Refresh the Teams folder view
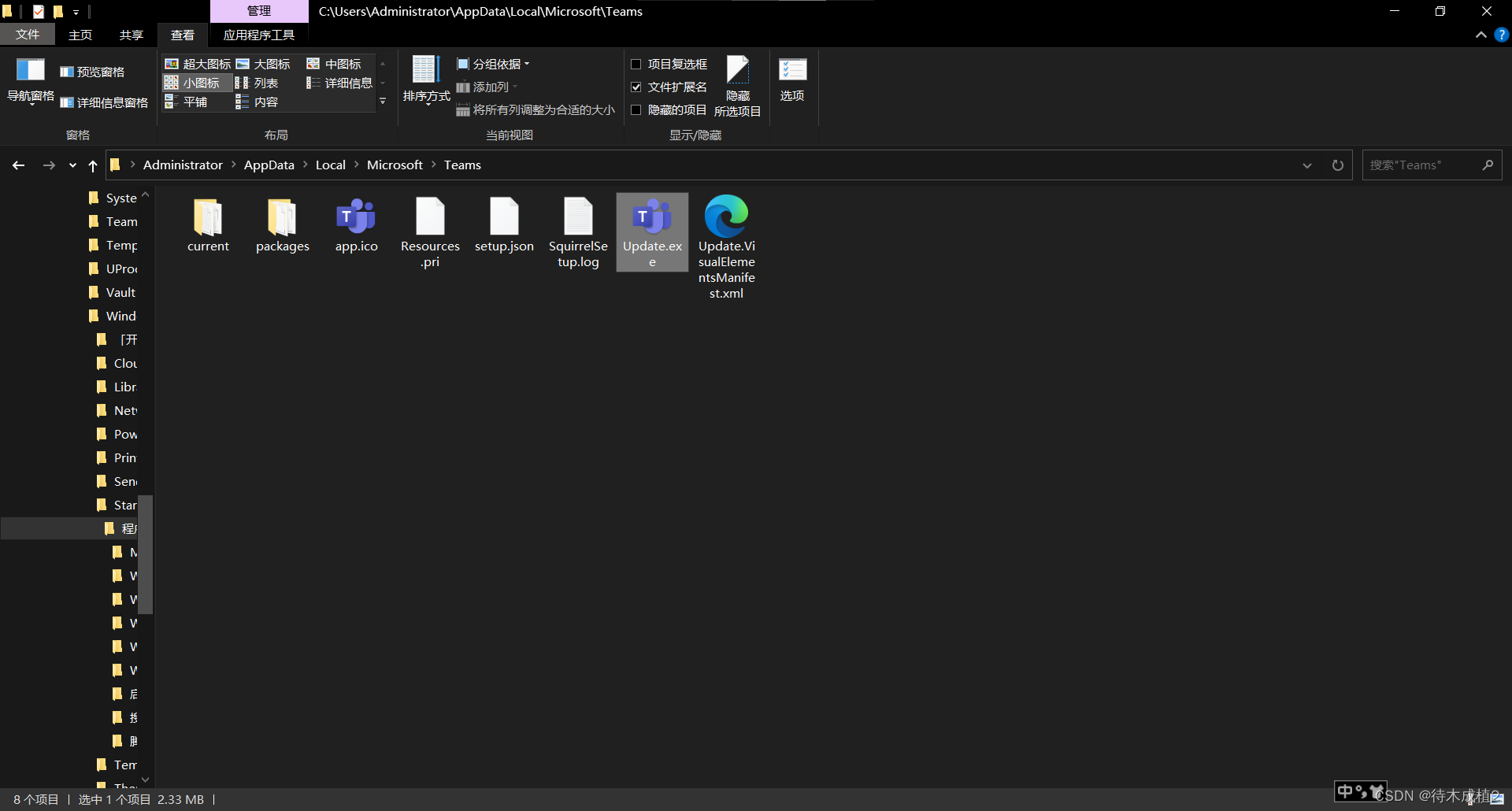Viewport: 1512px width, 811px height. (x=1337, y=165)
